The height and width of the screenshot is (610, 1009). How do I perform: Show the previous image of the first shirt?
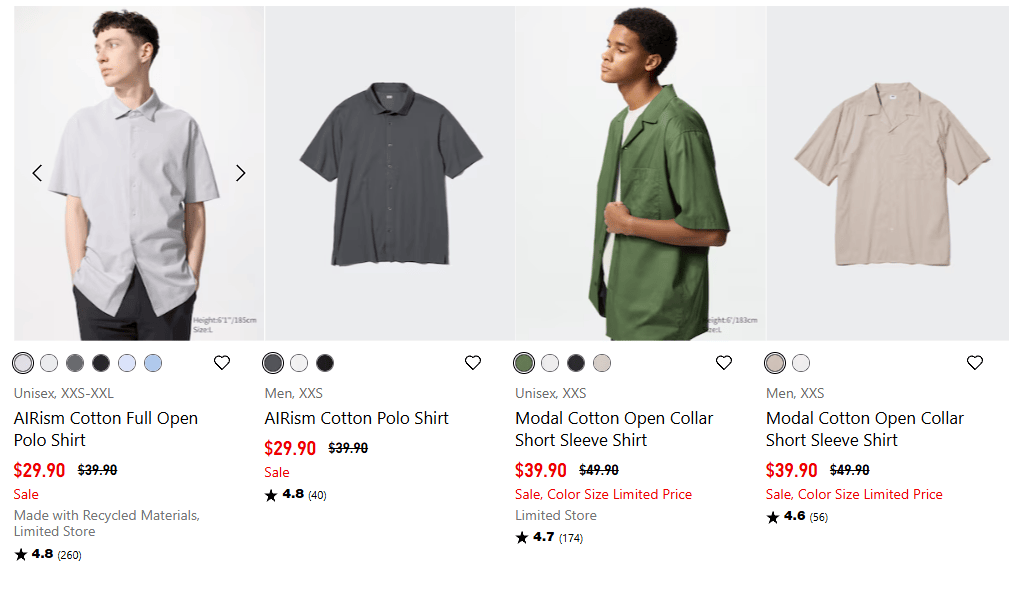pyautogui.click(x=37, y=173)
